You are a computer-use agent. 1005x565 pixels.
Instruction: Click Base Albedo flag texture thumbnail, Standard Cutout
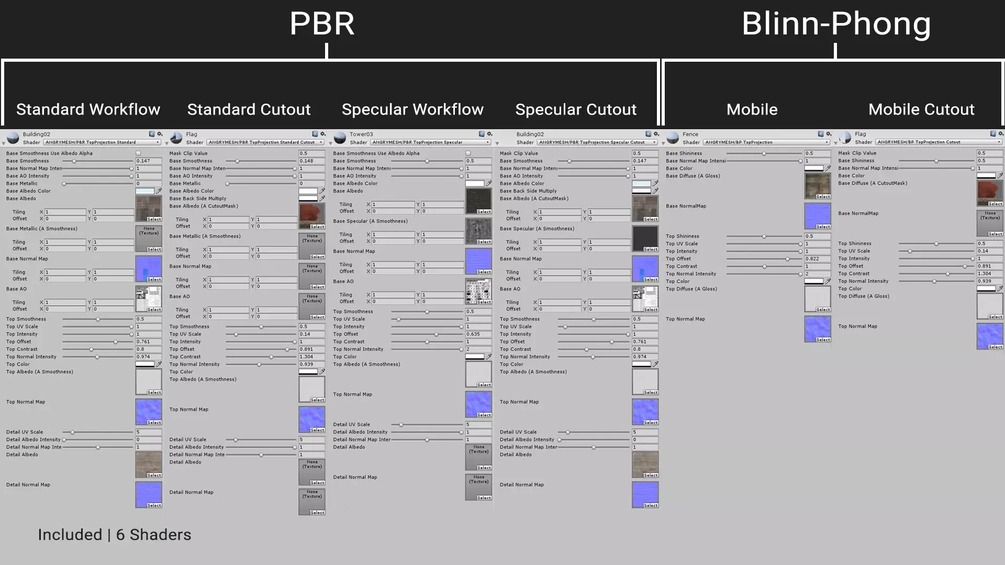click(x=311, y=216)
